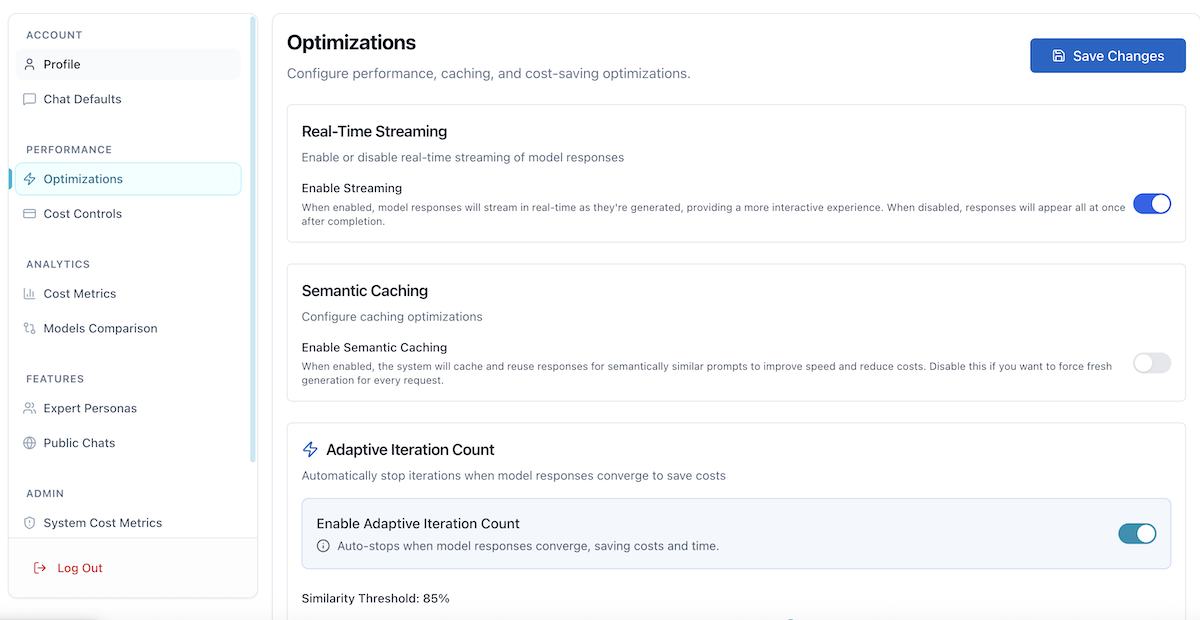Select the Expert Personas people icon
Image resolution: width=1200 pixels, height=620 pixels.
(x=27, y=408)
